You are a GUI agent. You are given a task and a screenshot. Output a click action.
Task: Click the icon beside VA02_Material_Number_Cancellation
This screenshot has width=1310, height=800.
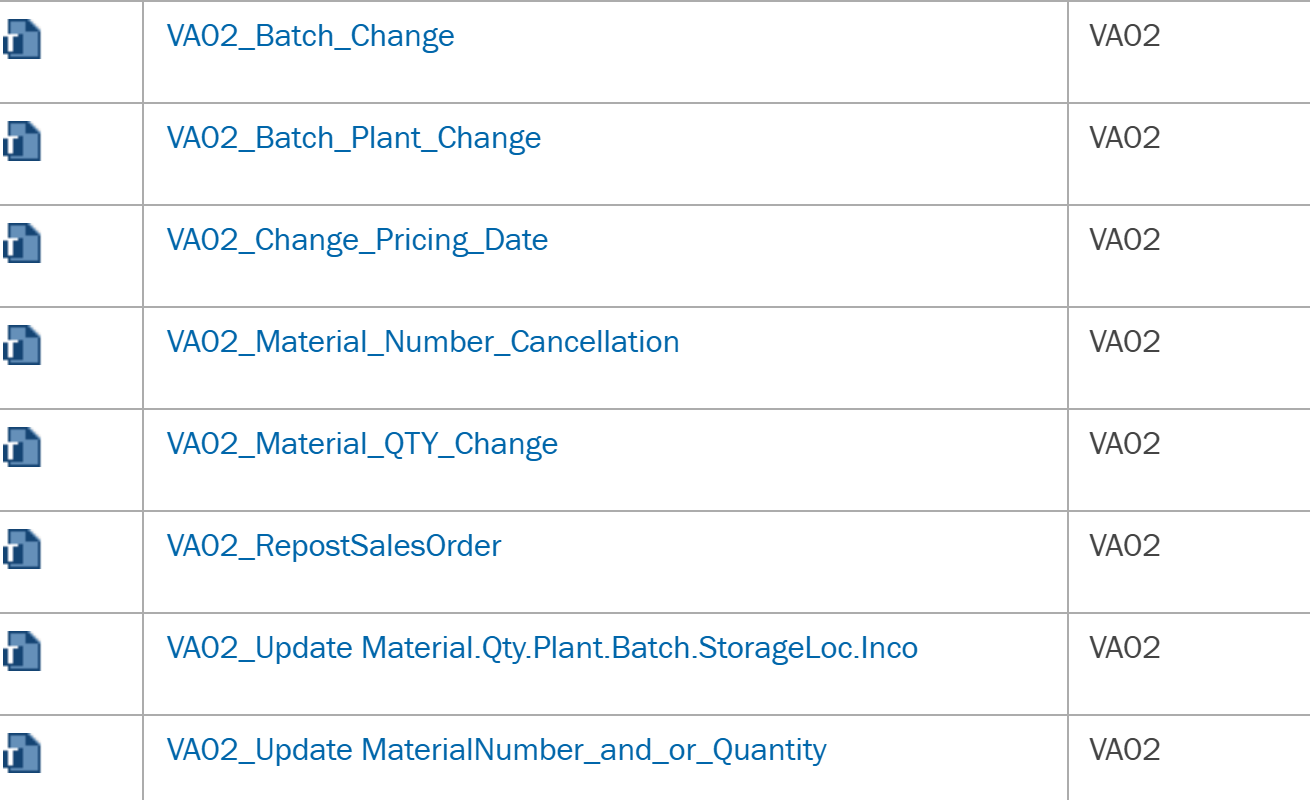pyautogui.click(x=22, y=345)
